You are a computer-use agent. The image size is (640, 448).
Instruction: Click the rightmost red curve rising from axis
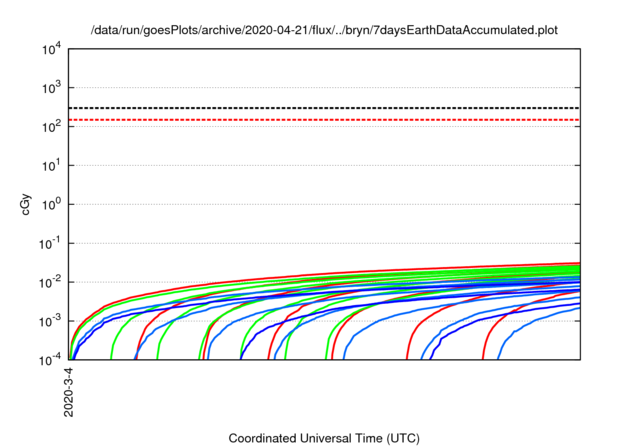tap(487, 338)
